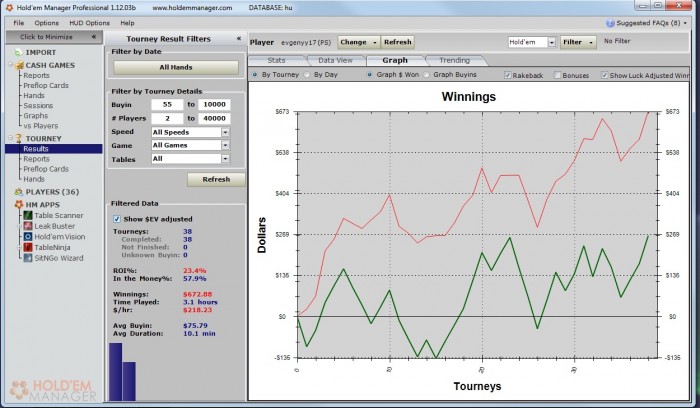Open Preflop Cards under CASH GAMES

coord(46,85)
